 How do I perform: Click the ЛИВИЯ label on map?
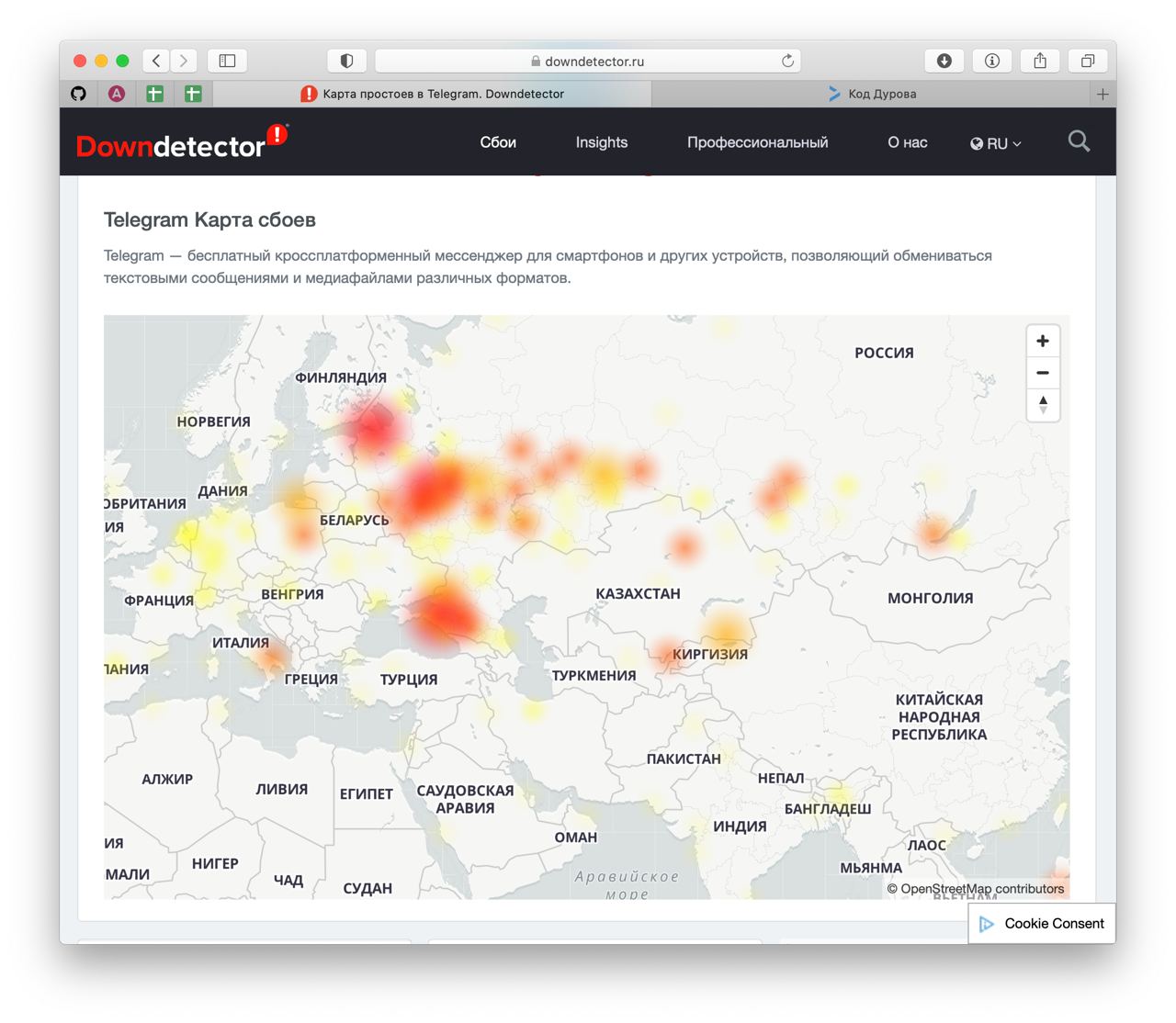pos(282,789)
